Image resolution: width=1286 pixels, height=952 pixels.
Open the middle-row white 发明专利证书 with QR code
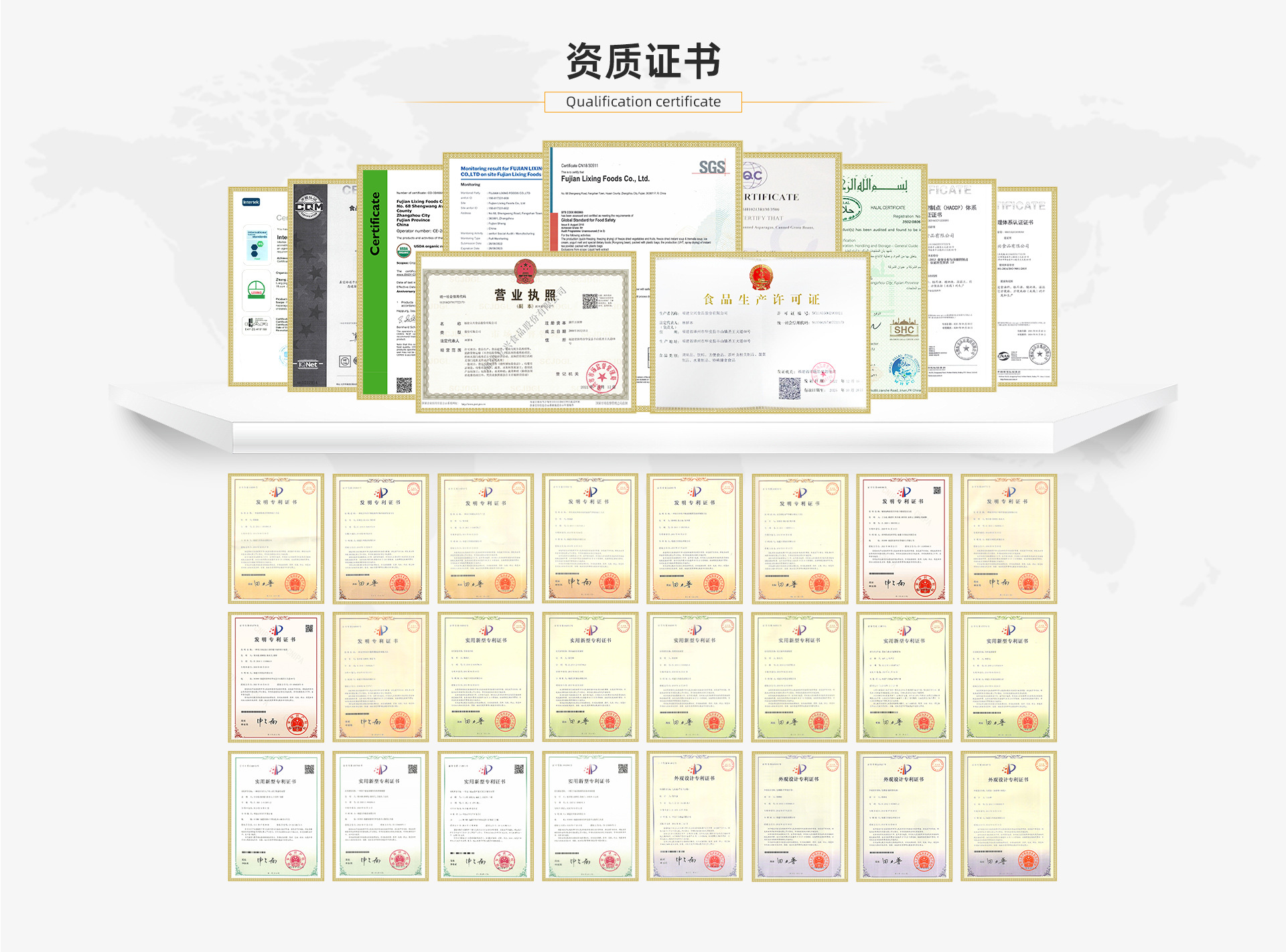click(x=276, y=677)
